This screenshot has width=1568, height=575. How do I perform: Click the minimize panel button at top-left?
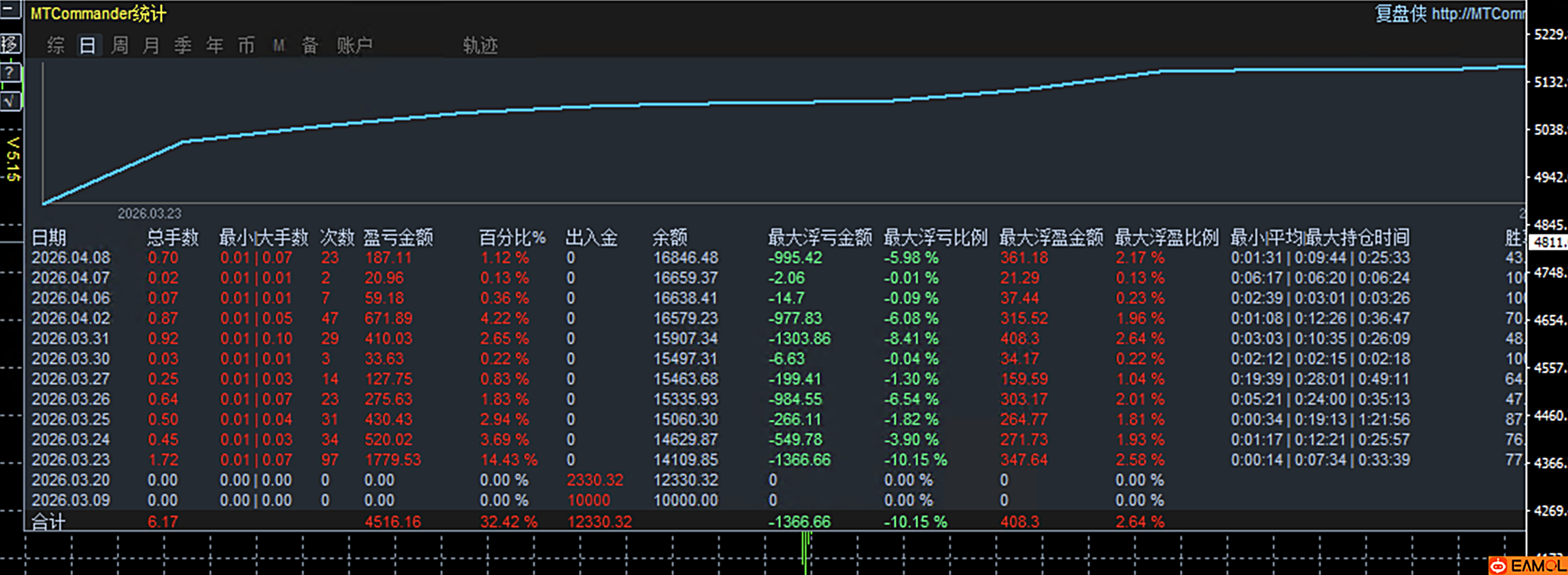[x=10, y=10]
